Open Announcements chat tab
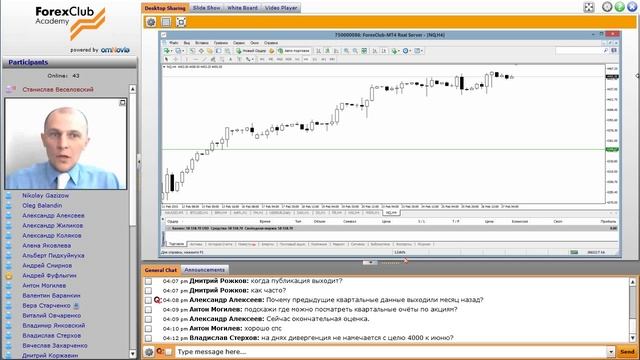640x360 pixels. pos(204,270)
